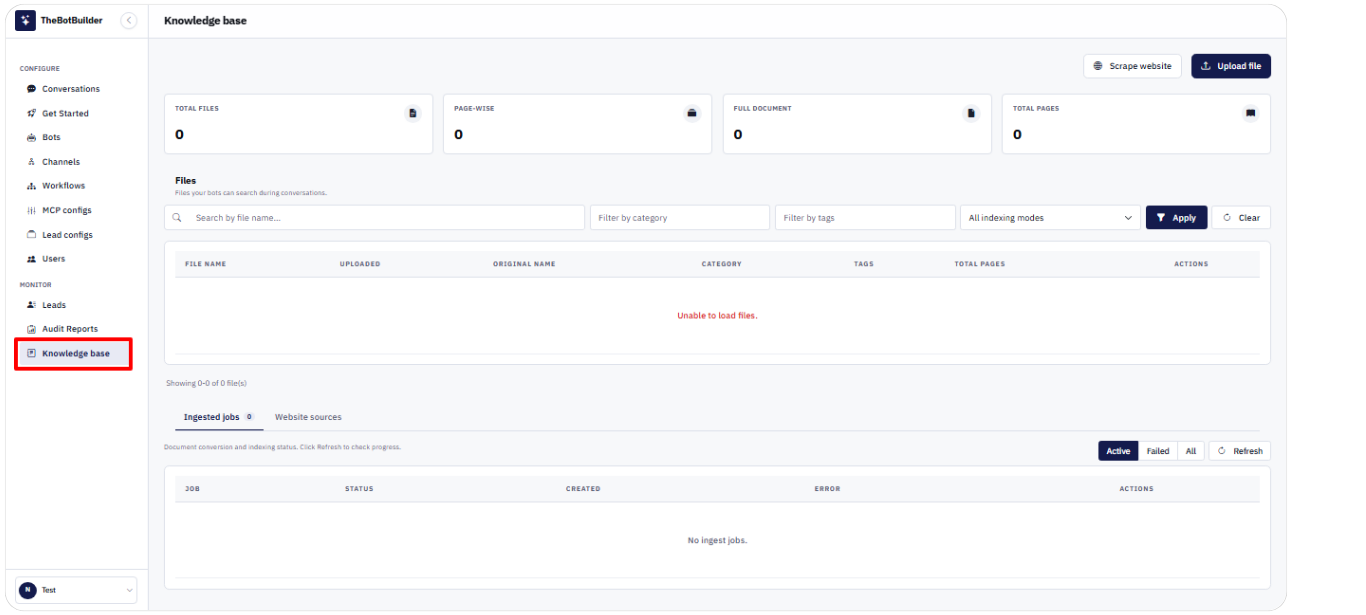
Task: Click the Knowledge base book icon
Action: pos(32,353)
